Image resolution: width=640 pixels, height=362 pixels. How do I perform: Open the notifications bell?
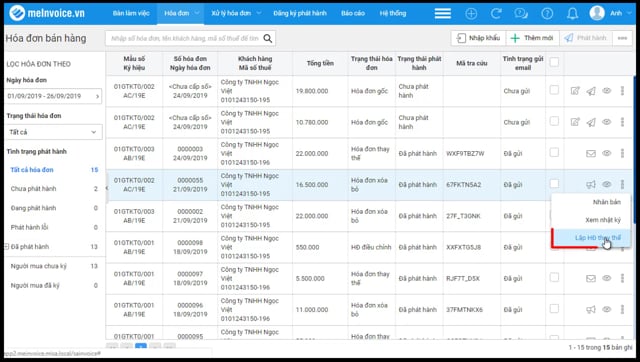(572, 13)
